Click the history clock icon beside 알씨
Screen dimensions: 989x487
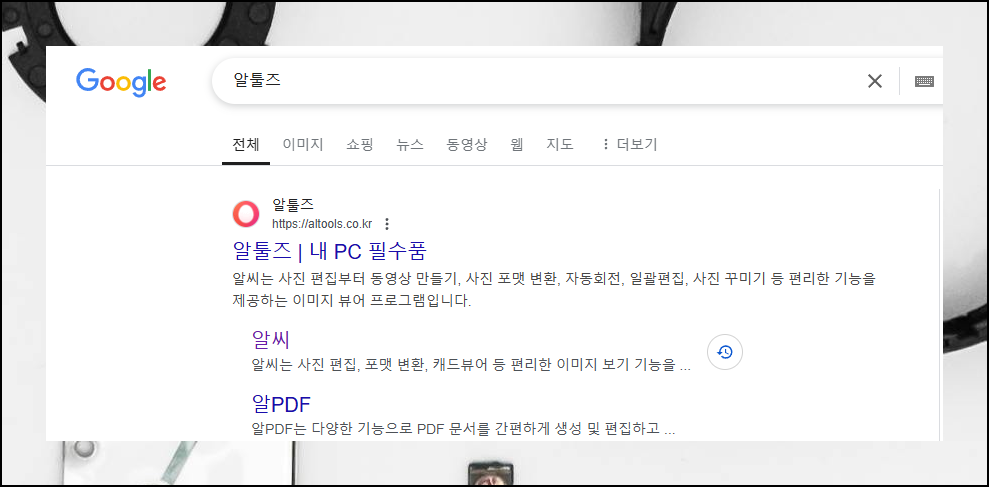pyautogui.click(x=725, y=352)
